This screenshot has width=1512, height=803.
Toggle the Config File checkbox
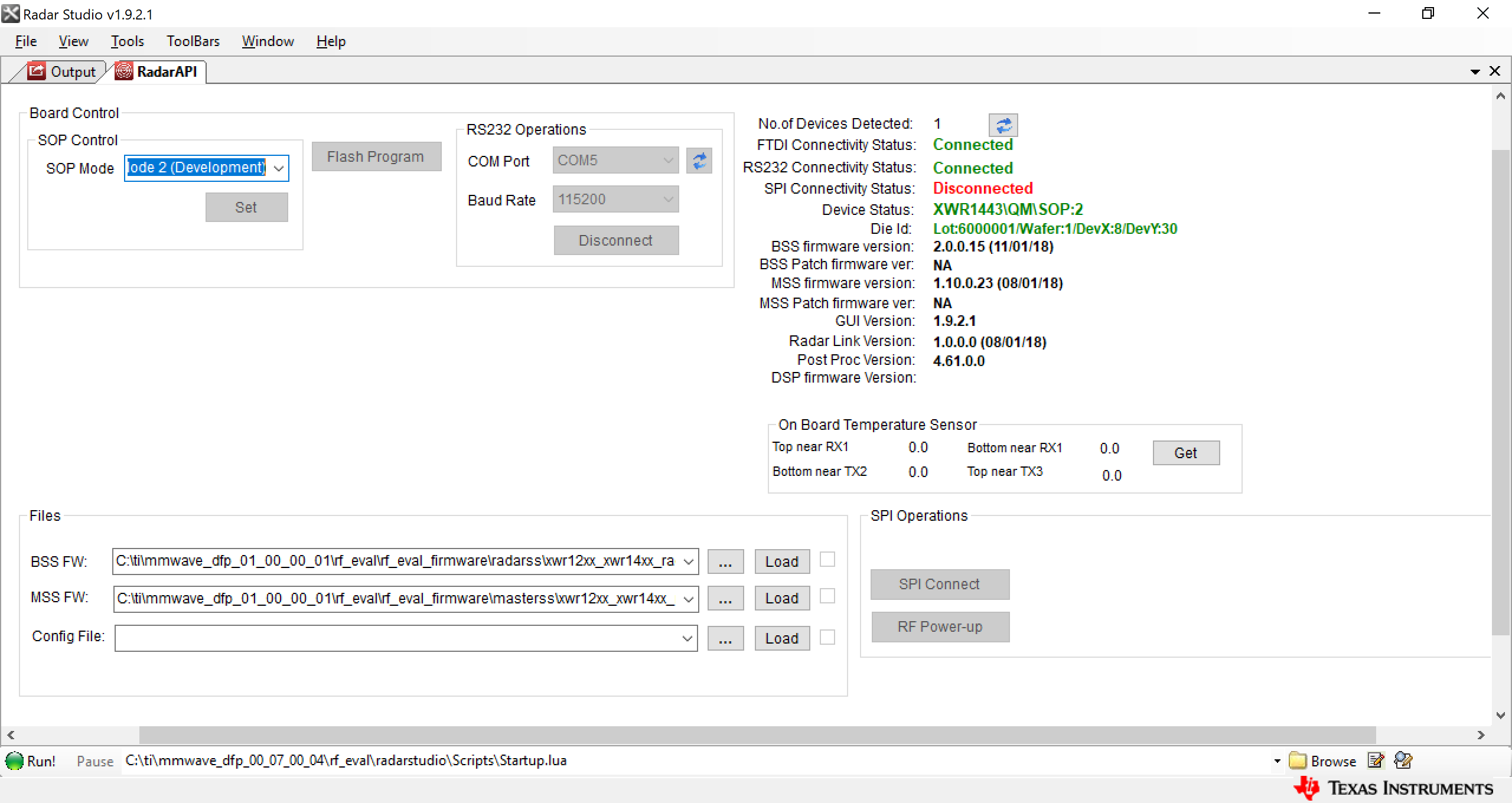pyautogui.click(x=827, y=637)
